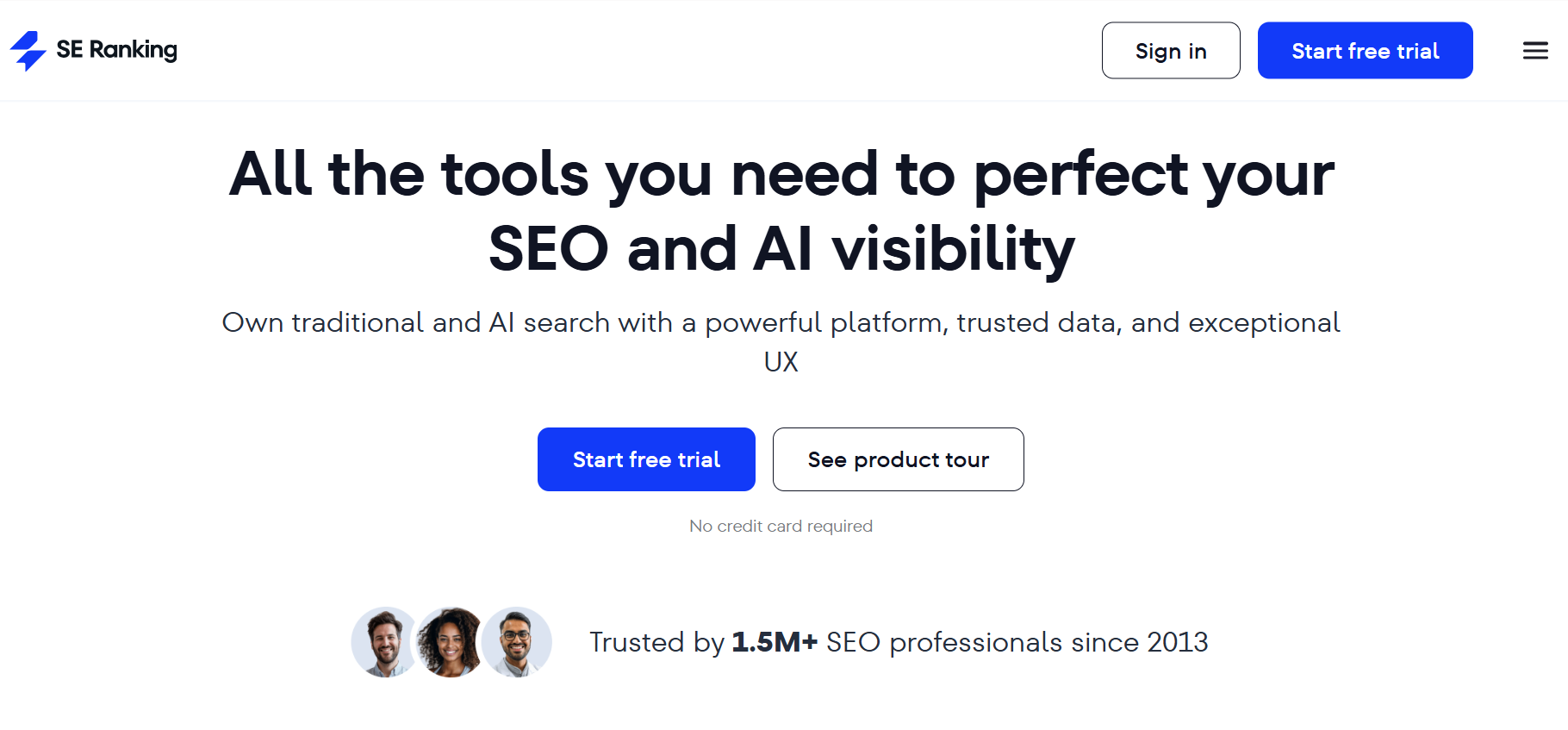
Task: Click the word "perfect" in the headline
Action: [x=1080, y=175]
